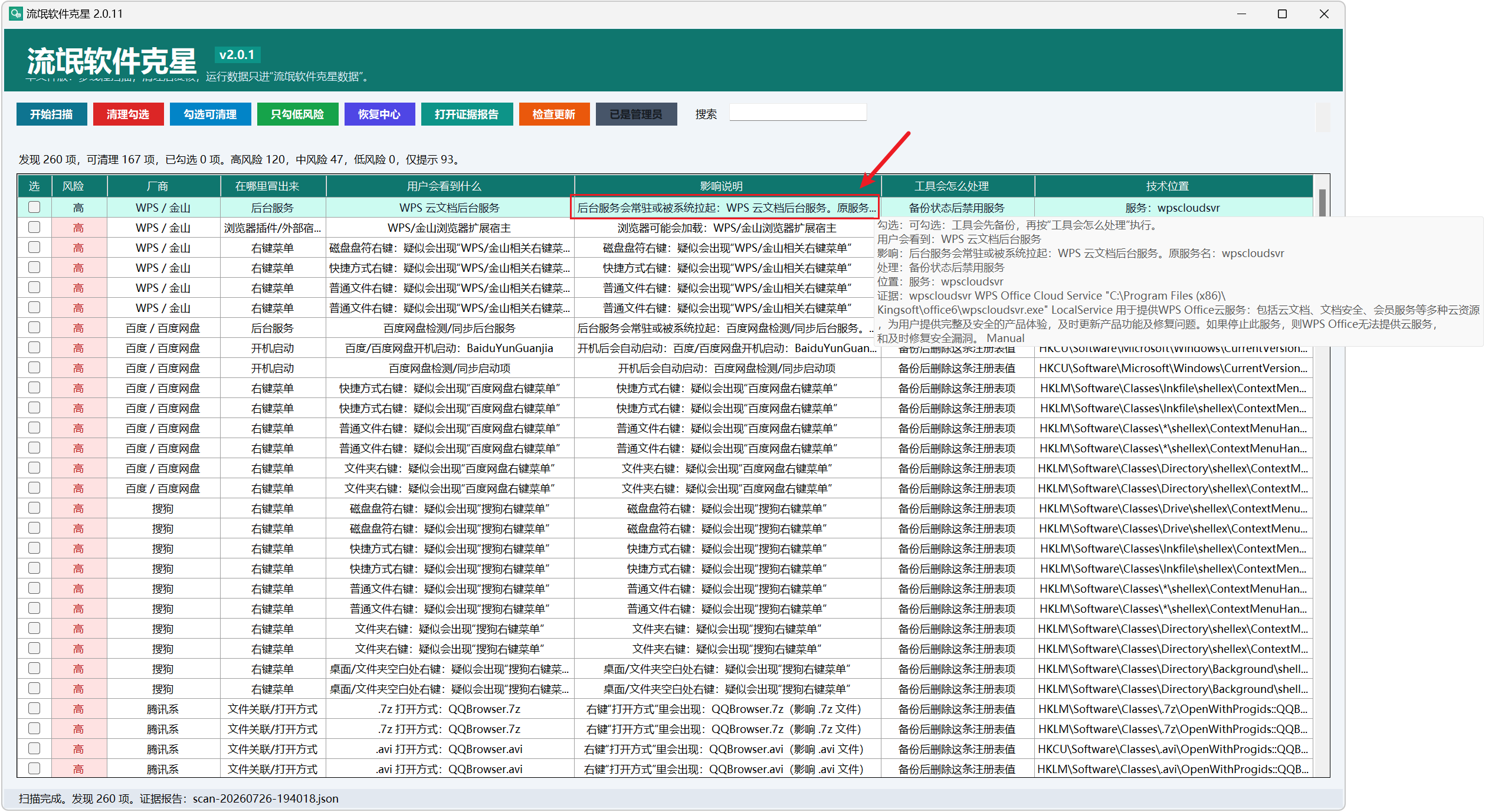Select checkbox for 百度网盘检测/同步启动项 row

pyautogui.click(x=34, y=367)
